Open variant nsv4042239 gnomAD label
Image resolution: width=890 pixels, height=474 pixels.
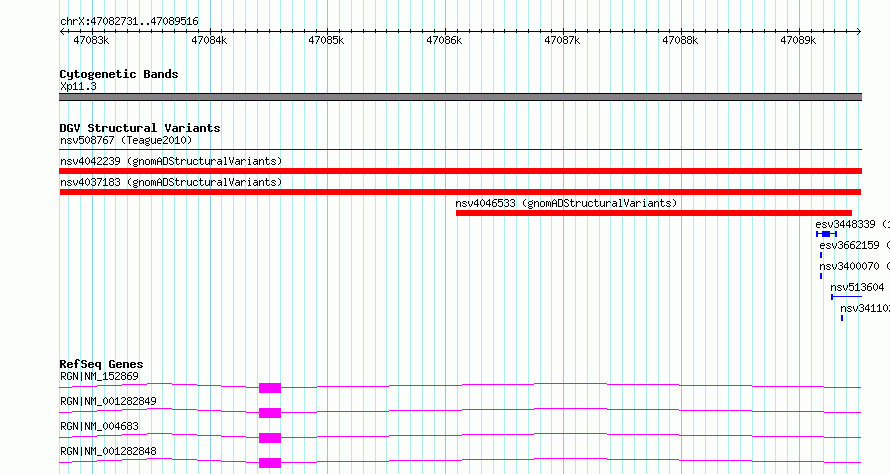coord(171,161)
